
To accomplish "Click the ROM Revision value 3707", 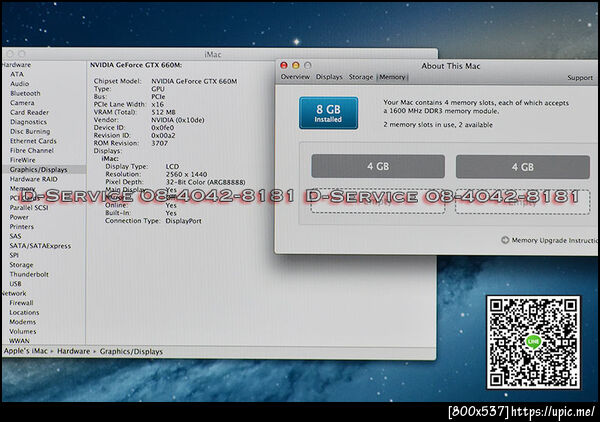I will click(x=160, y=143).
